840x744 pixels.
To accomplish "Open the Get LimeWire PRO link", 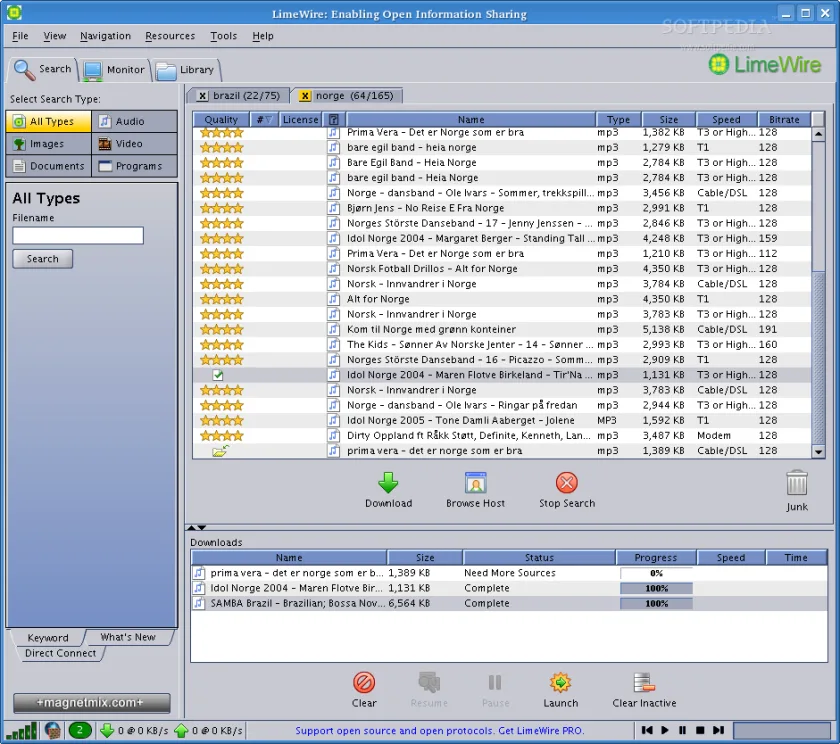I will point(541,731).
